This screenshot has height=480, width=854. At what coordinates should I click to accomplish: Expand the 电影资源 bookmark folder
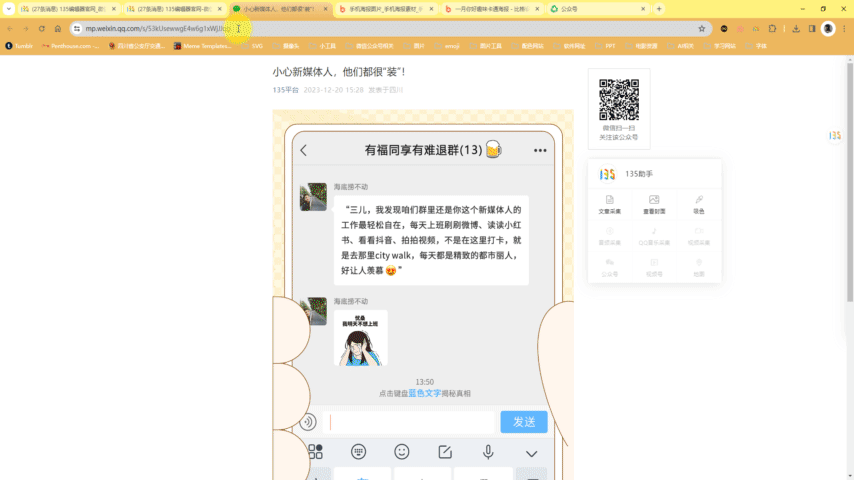pyautogui.click(x=642, y=46)
